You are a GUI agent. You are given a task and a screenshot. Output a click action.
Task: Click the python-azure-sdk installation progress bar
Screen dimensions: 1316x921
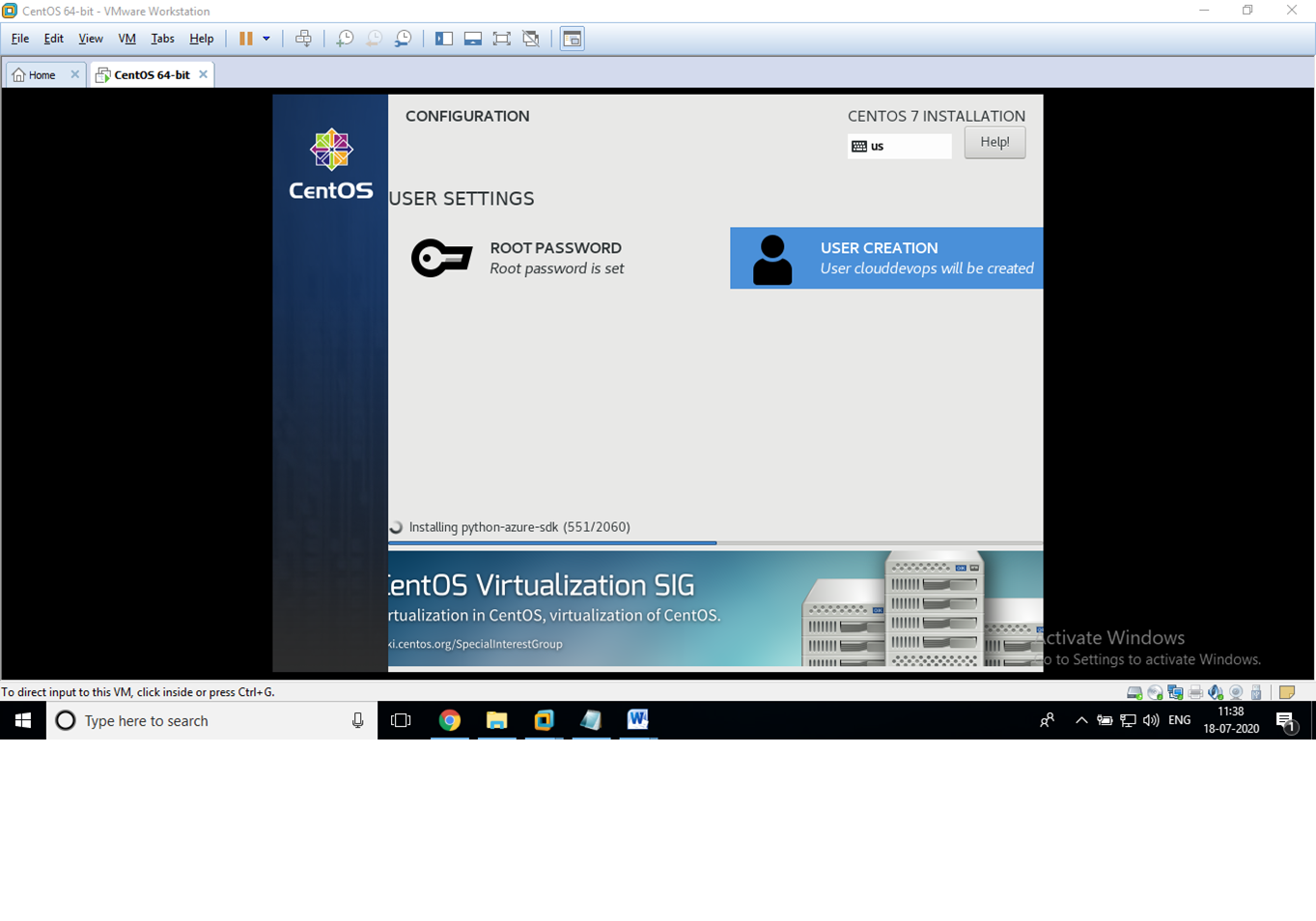(x=714, y=541)
